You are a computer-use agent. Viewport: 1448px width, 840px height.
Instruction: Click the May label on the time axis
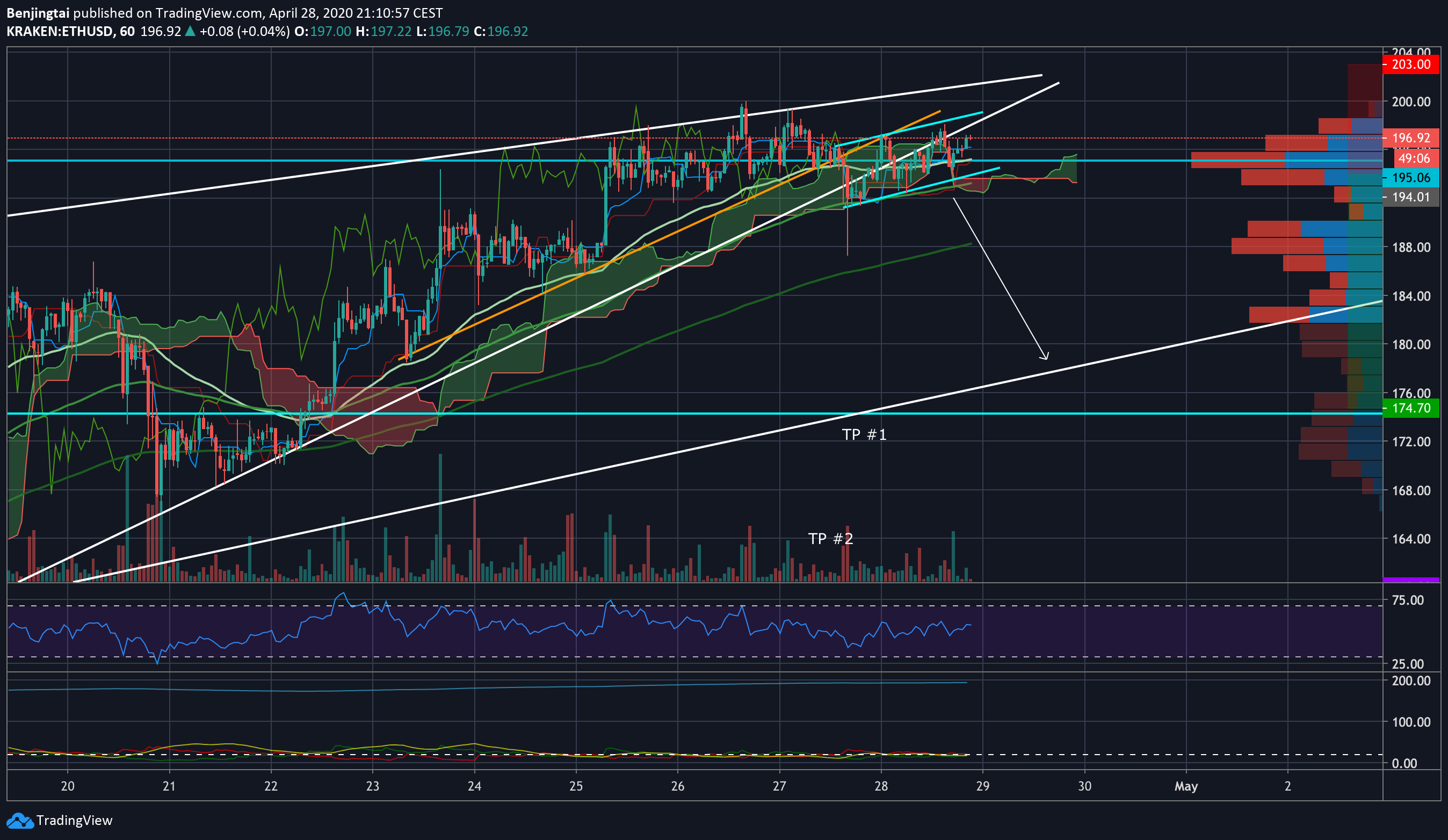(1186, 786)
